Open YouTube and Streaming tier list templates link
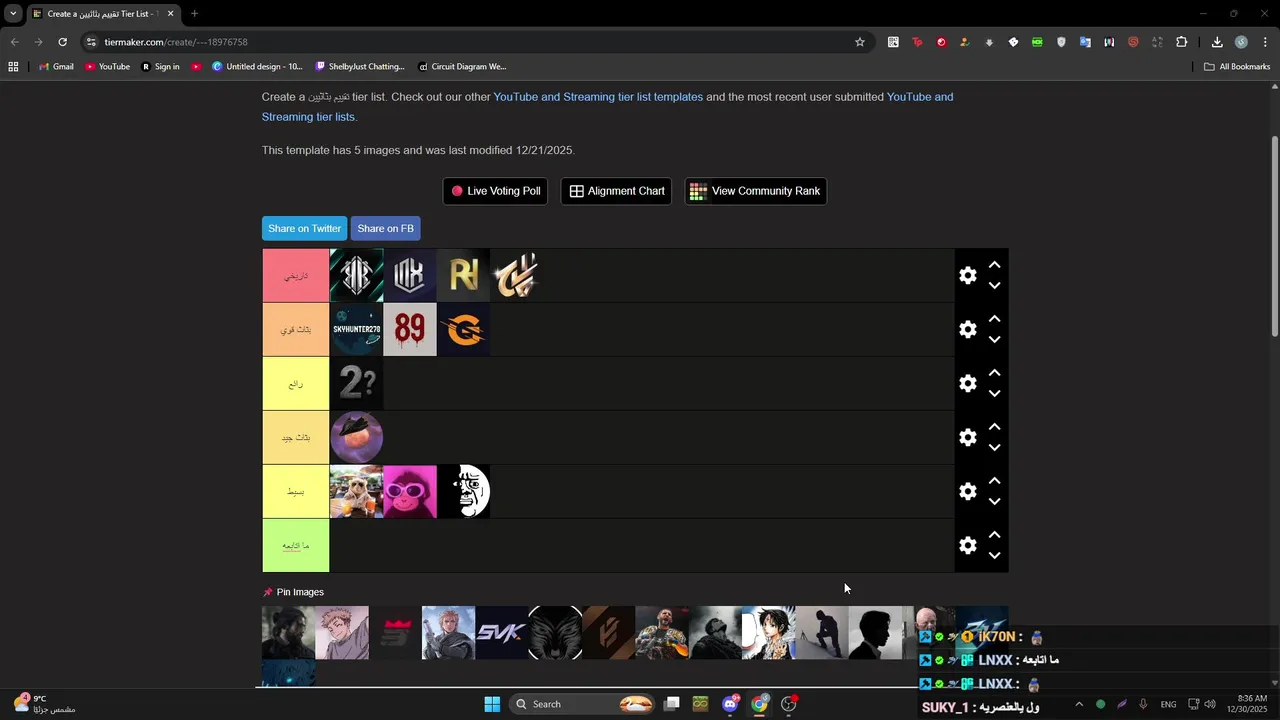 [x=598, y=97]
